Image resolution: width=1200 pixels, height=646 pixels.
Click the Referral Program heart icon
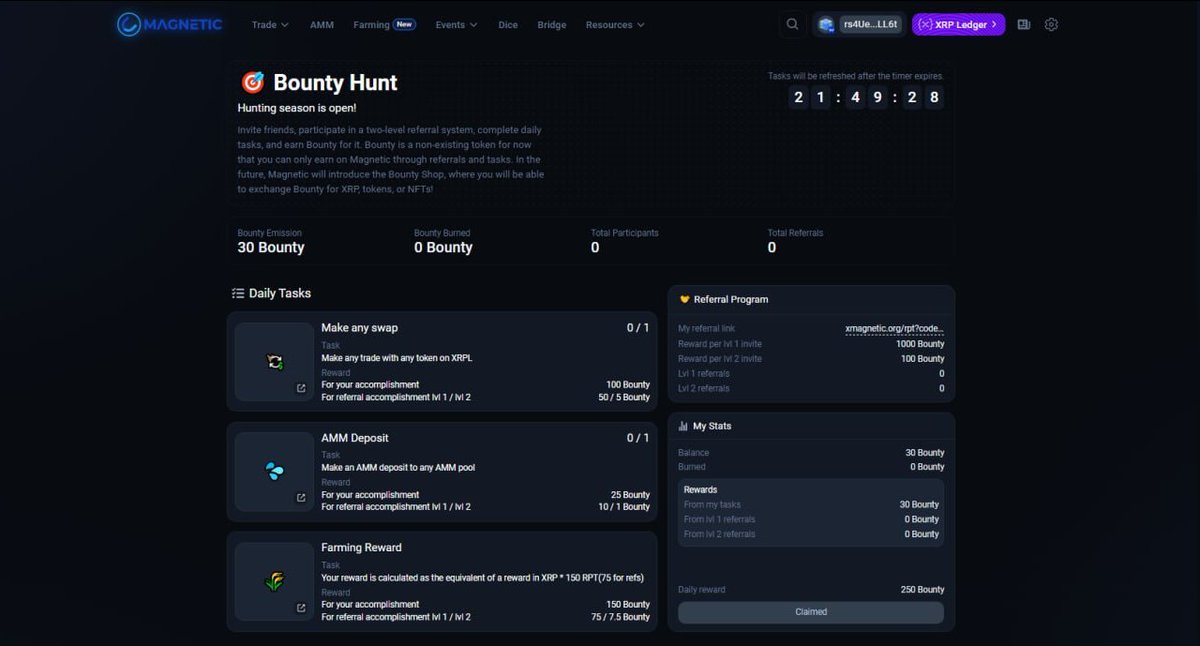[x=684, y=299]
